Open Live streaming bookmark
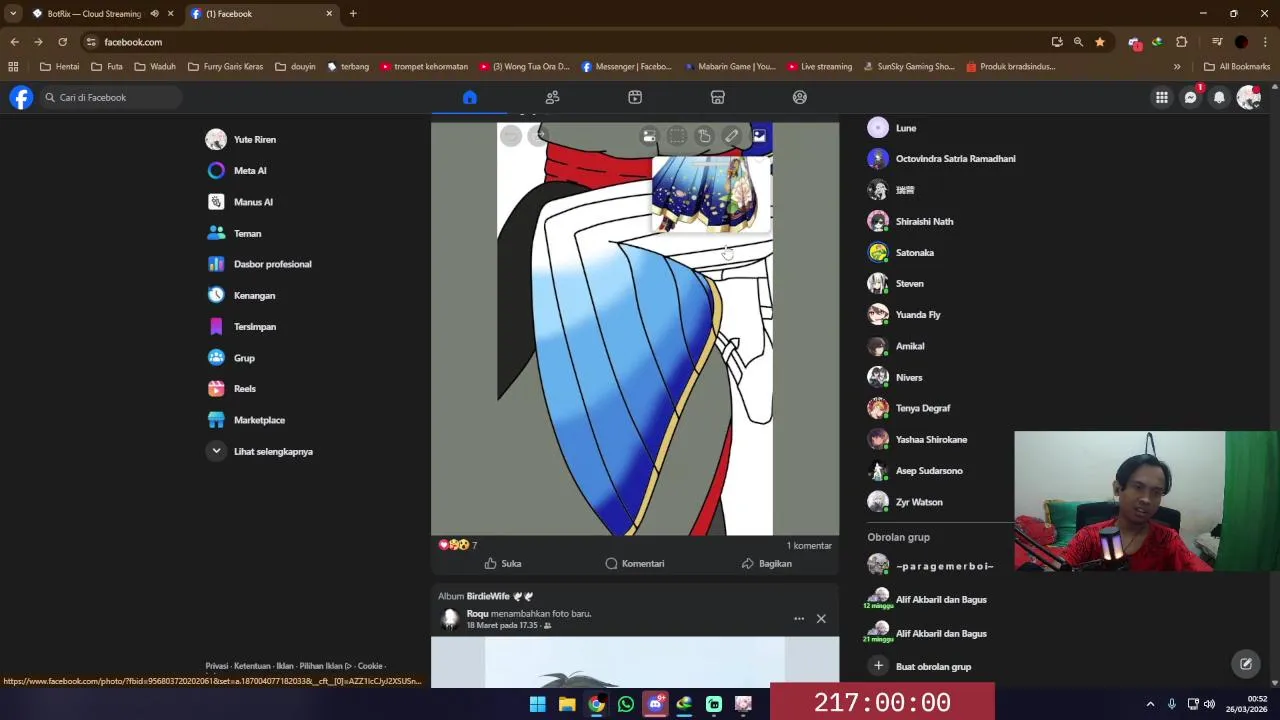 click(819, 67)
